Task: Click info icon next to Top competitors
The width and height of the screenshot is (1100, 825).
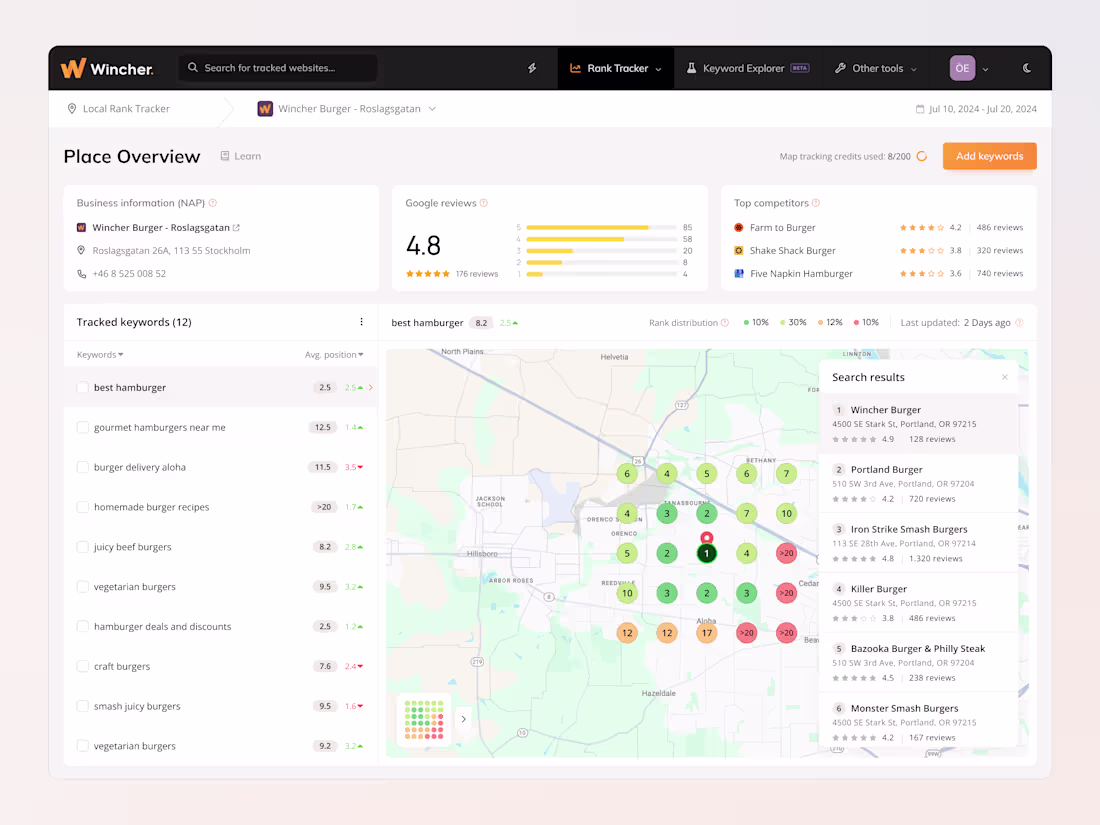Action: click(815, 203)
